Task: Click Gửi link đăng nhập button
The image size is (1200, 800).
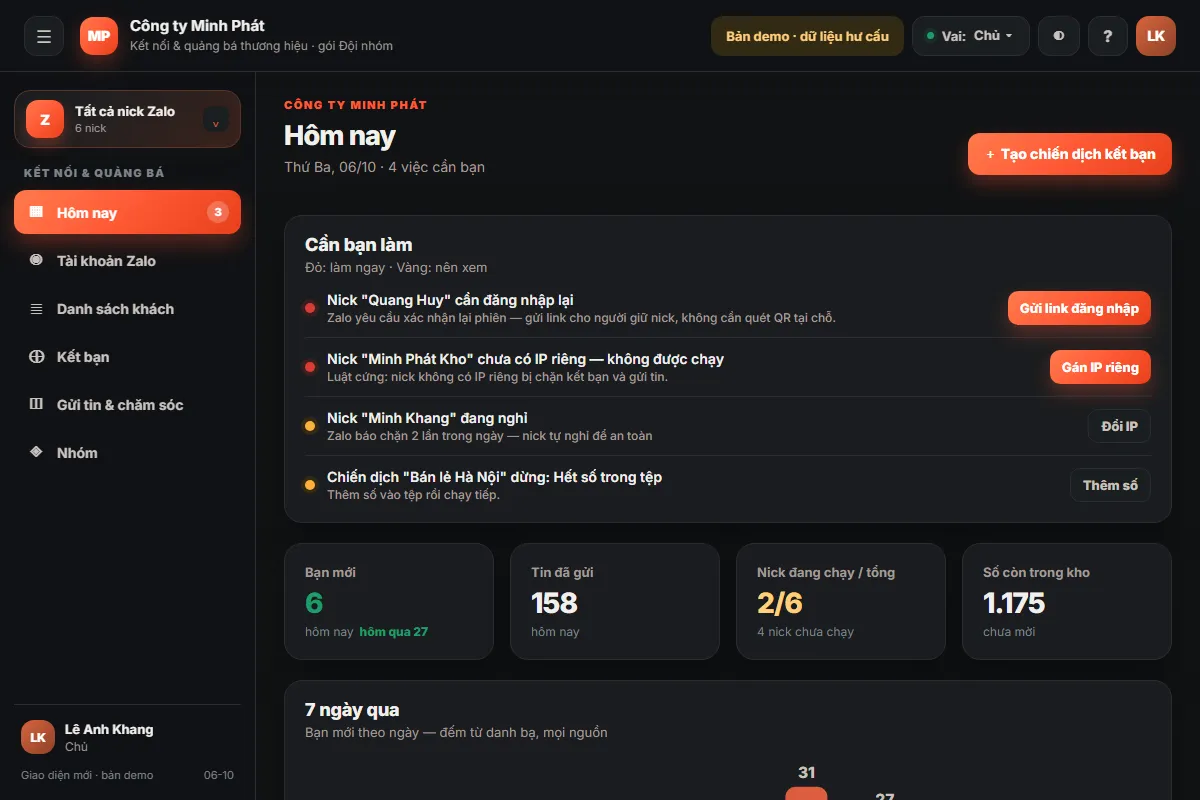Action: tap(1079, 308)
